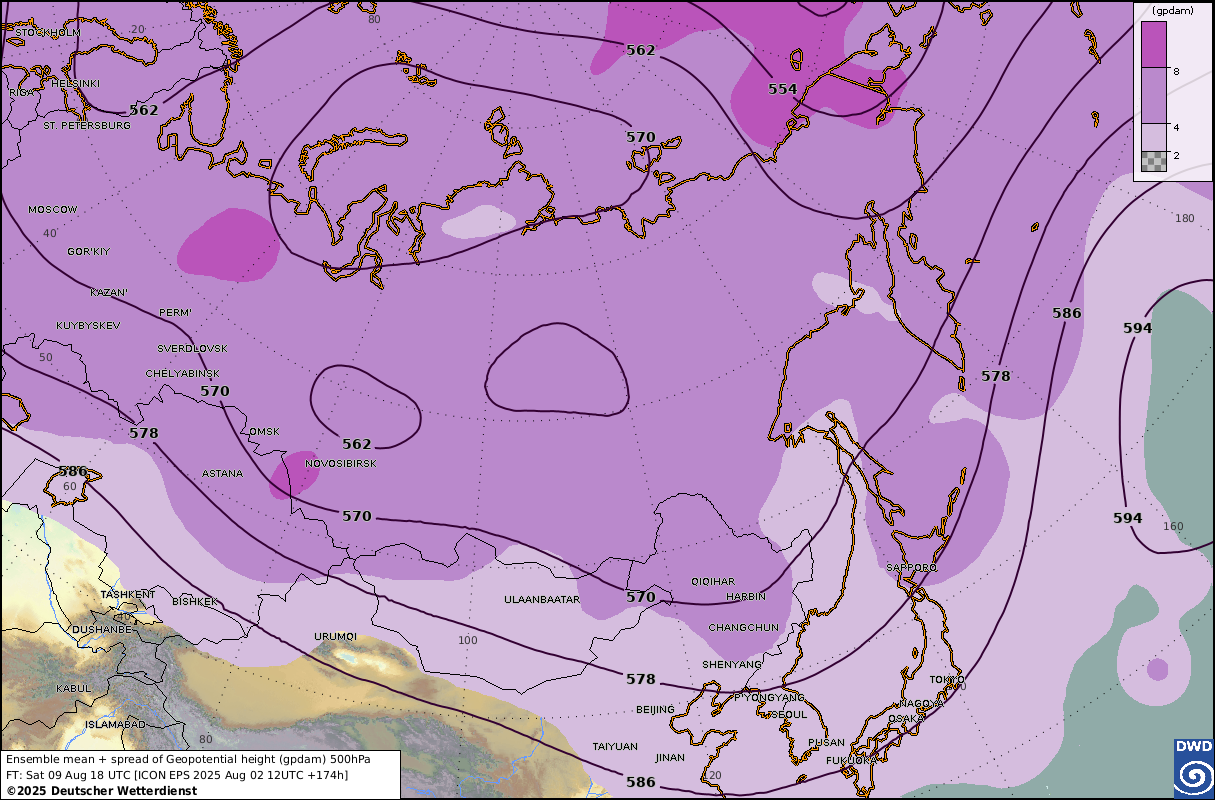Select the light purple legend swatch
The image size is (1215, 800).
[x=1154, y=137]
